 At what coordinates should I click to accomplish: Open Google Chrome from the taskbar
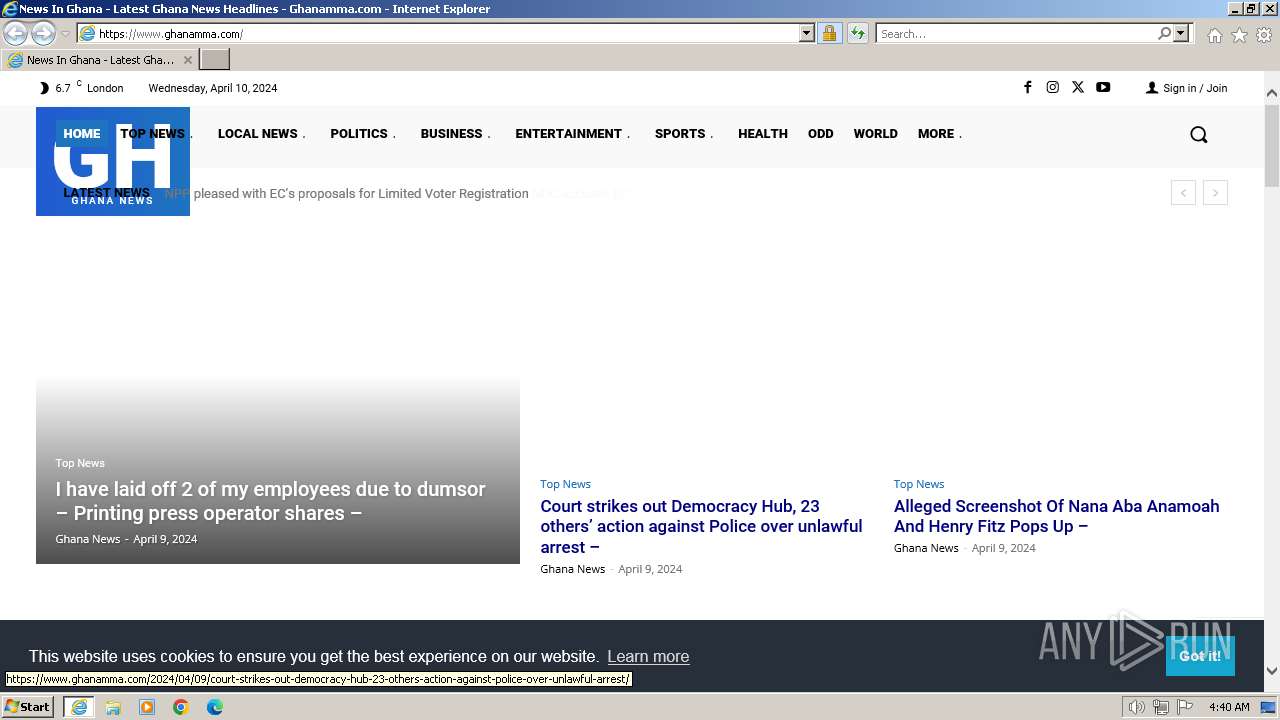pyautogui.click(x=181, y=707)
